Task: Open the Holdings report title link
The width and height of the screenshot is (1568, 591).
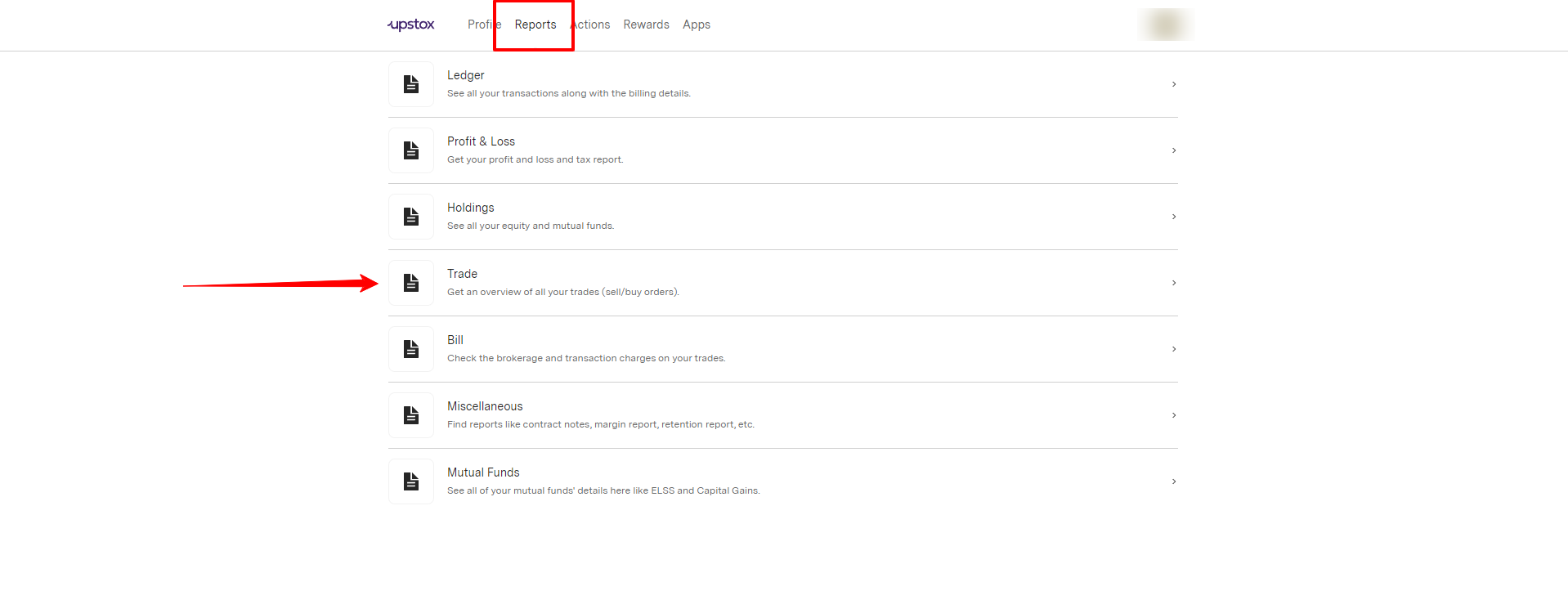Action: click(x=470, y=208)
